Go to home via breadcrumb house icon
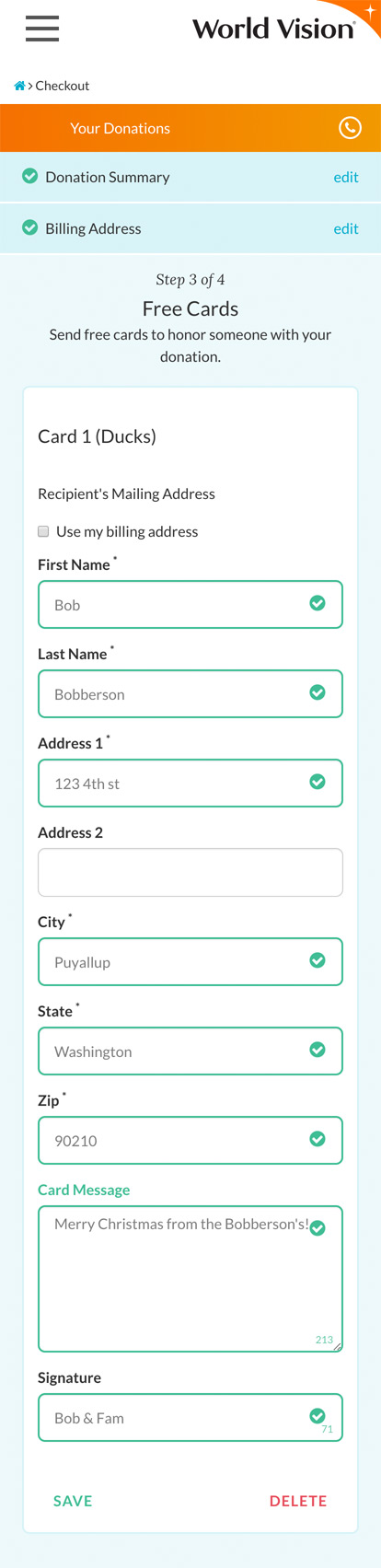The width and height of the screenshot is (381, 1568). [x=19, y=86]
